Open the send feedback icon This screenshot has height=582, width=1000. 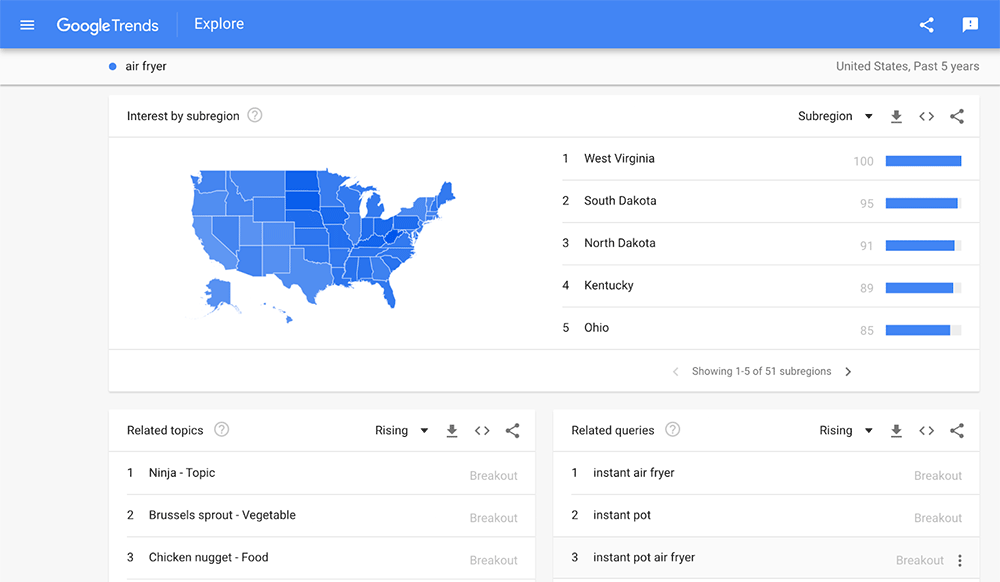coord(970,25)
